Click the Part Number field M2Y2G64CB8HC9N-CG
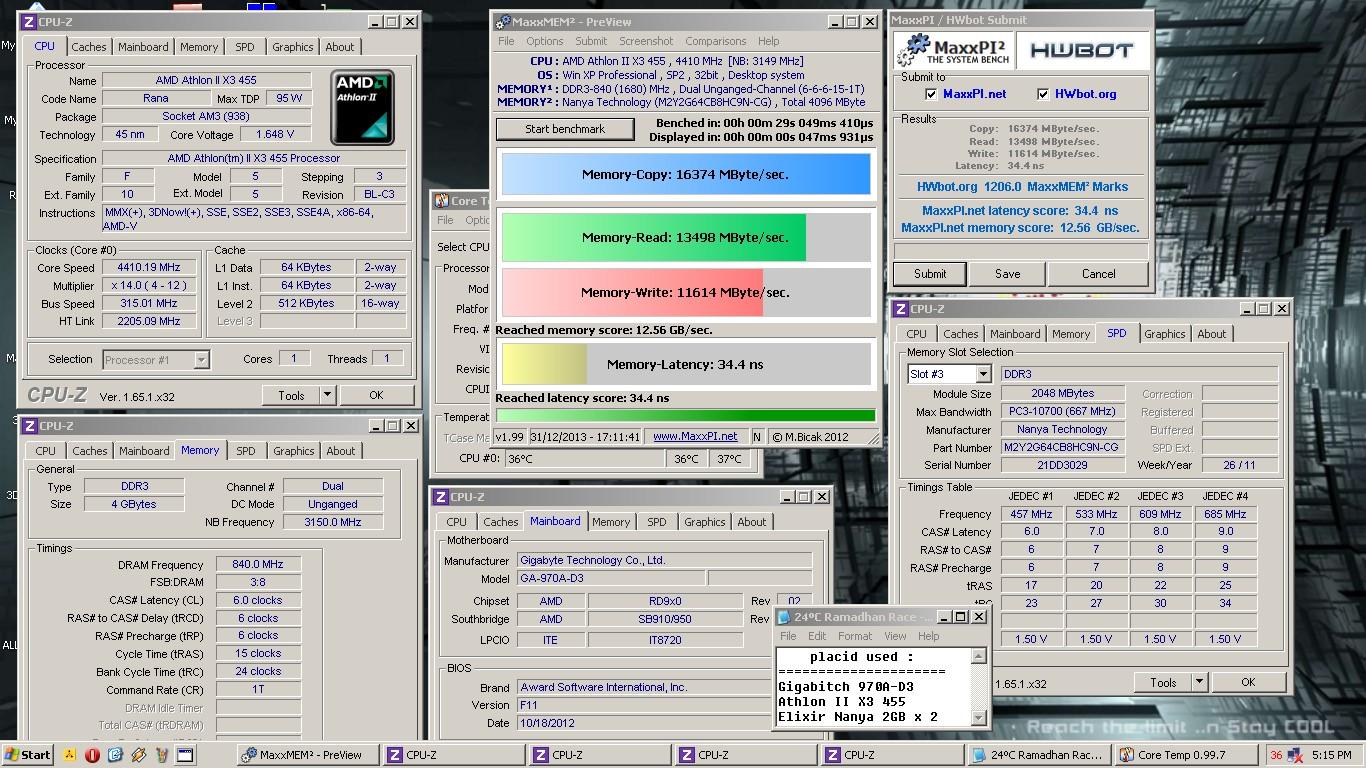 pyautogui.click(x=1063, y=448)
